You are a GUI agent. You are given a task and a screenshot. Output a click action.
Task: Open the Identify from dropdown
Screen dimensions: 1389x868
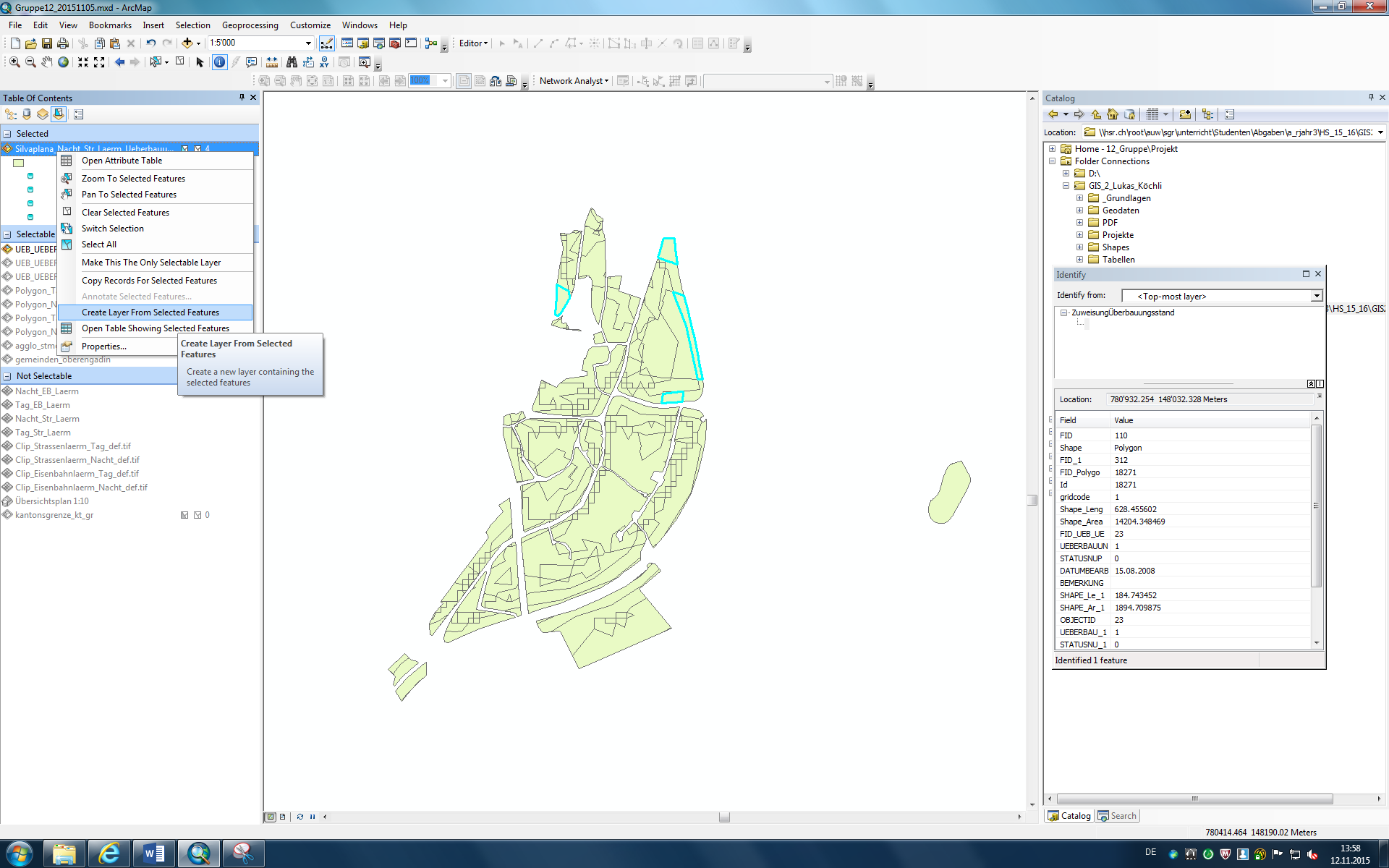pyautogui.click(x=1317, y=296)
